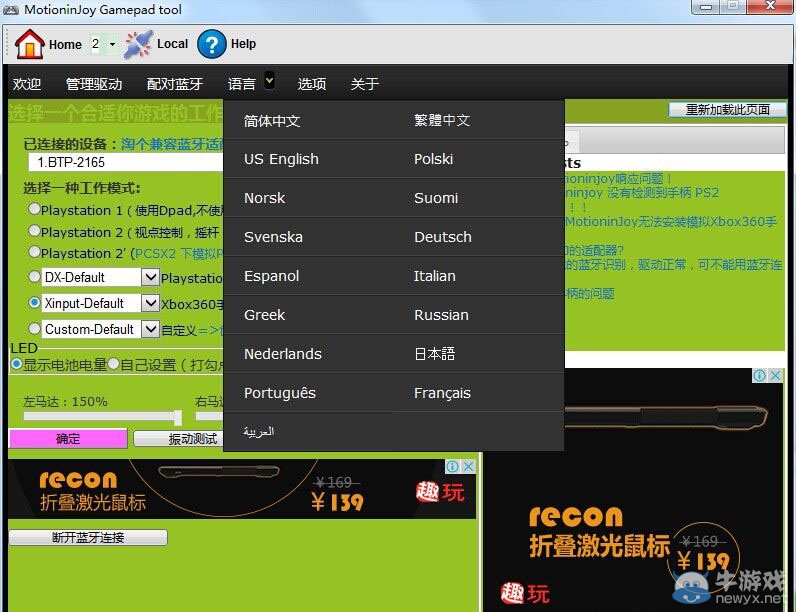Image resolution: width=796 pixels, height=612 pixels.
Task: Click the gamepad icon in title bar
Action: click(11, 10)
